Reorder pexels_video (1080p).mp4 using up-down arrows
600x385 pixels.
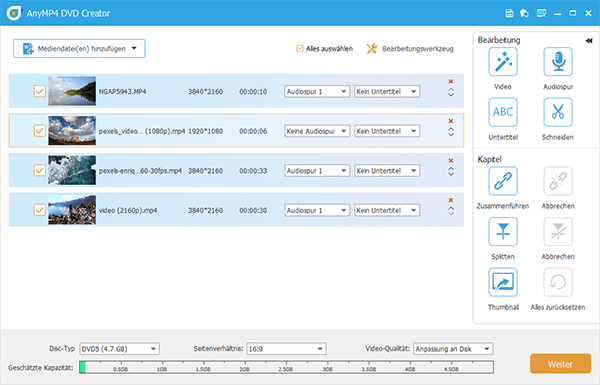point(451,132)
